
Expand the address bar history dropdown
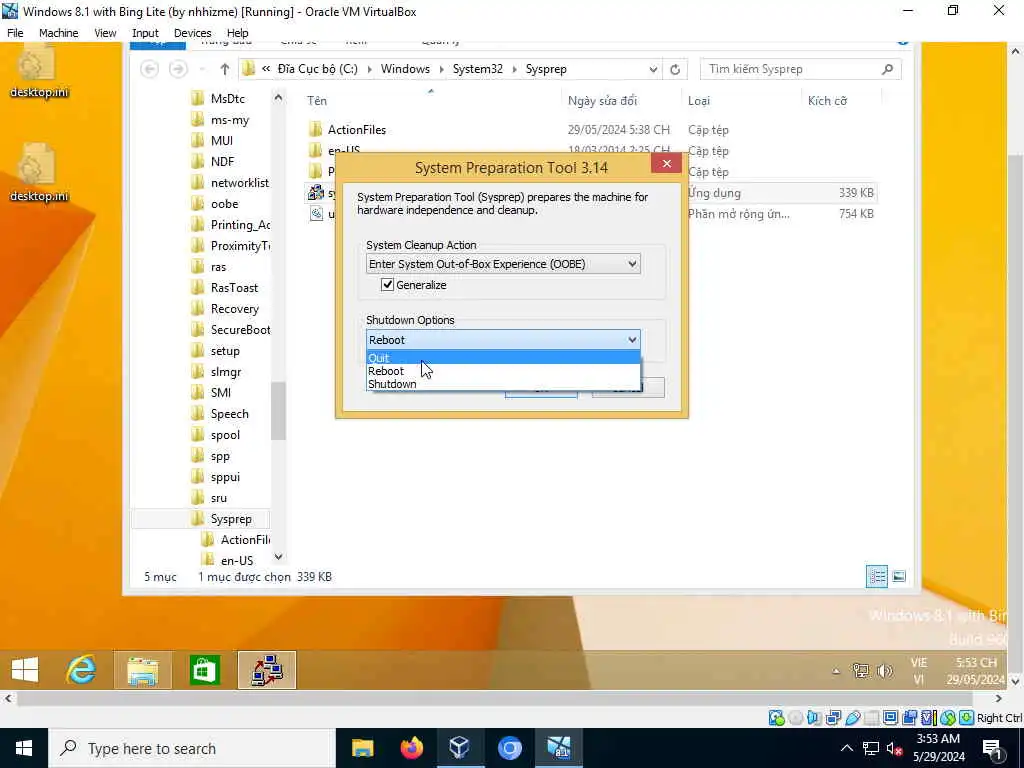click(x=653, y=69)
